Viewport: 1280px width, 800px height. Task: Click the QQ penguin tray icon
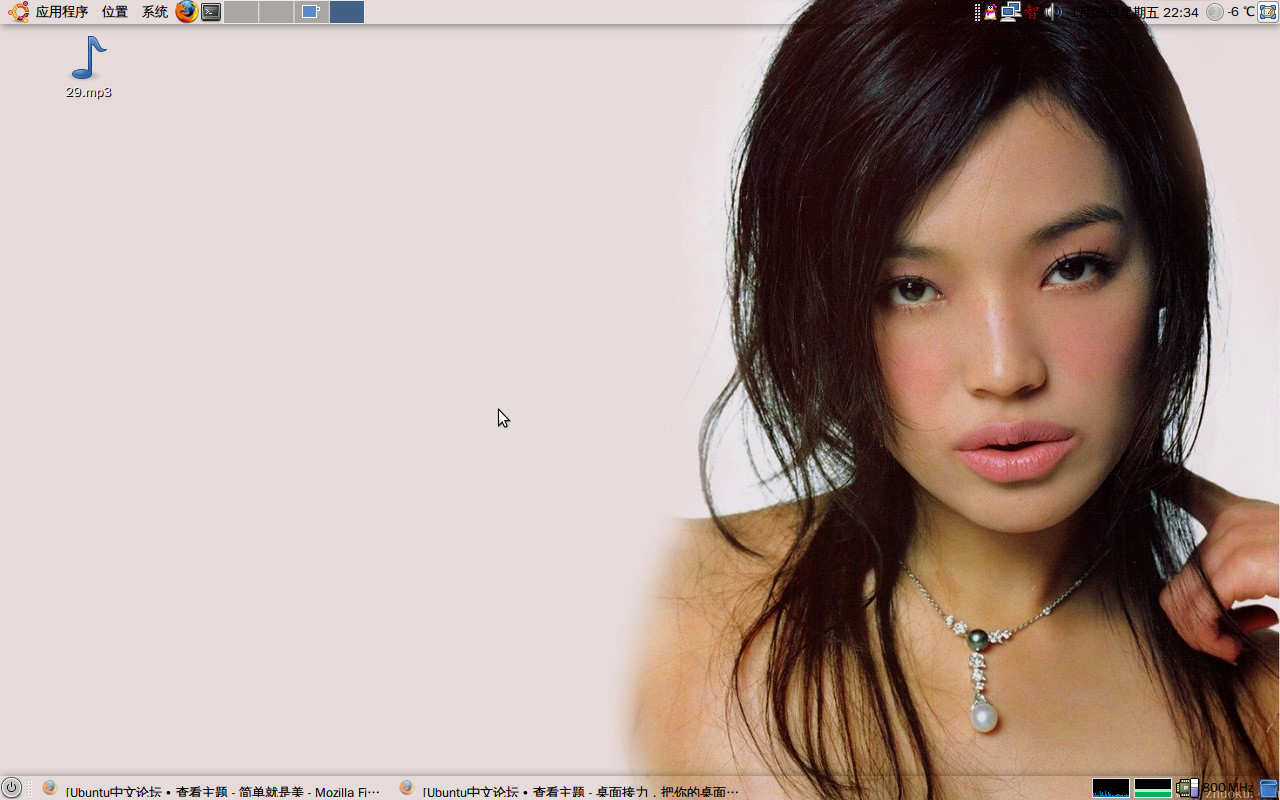point(991,12)
